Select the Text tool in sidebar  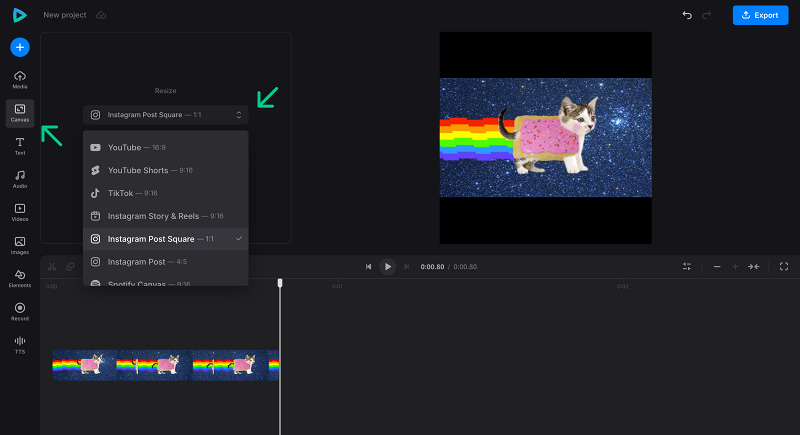point(20,146)
